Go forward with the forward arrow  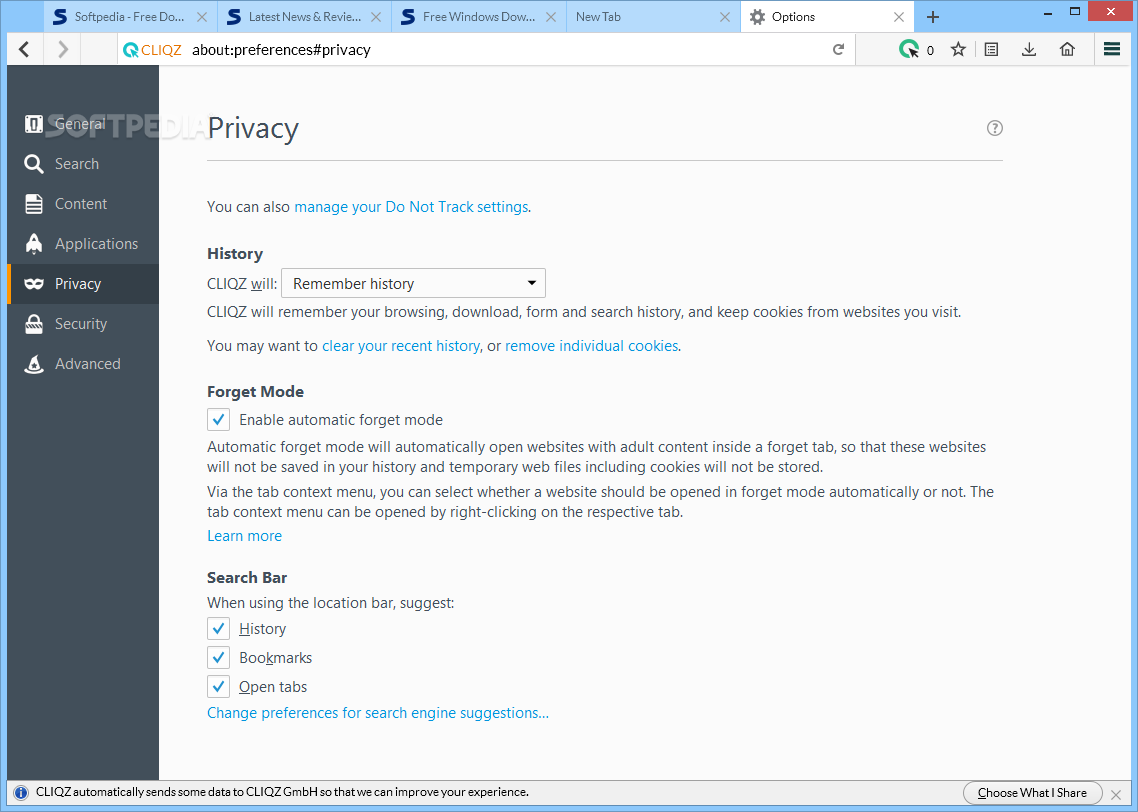[x=63, y=49]
